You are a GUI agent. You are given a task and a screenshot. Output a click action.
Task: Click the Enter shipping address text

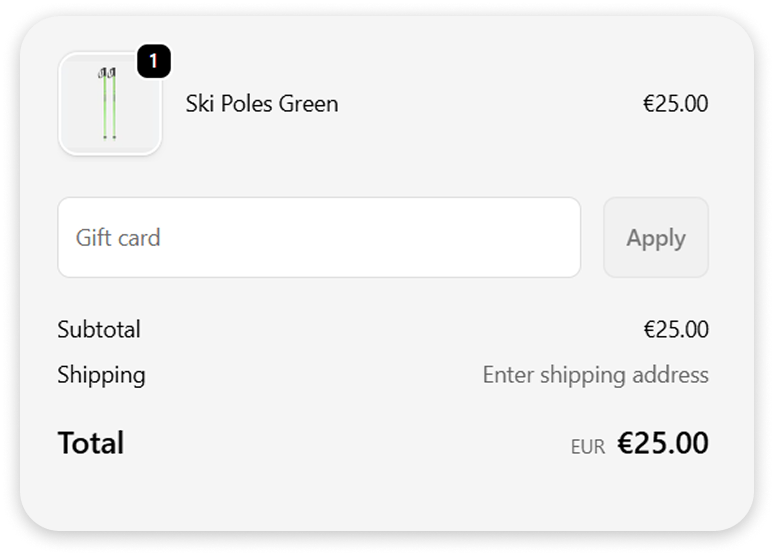coord(595,375)
